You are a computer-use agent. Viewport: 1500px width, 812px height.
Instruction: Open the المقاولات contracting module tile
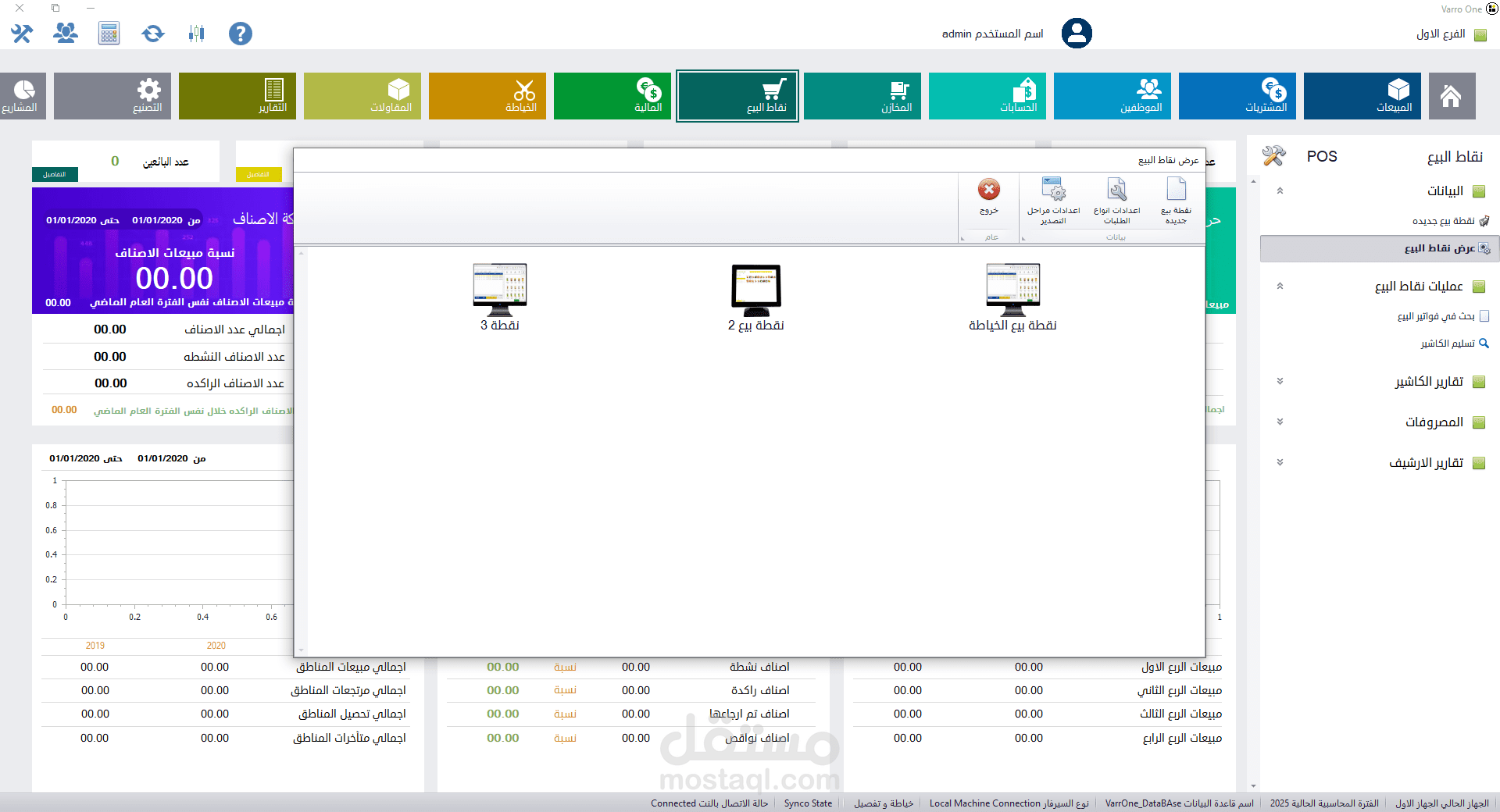pyautogui.click(x=362, y=96)
